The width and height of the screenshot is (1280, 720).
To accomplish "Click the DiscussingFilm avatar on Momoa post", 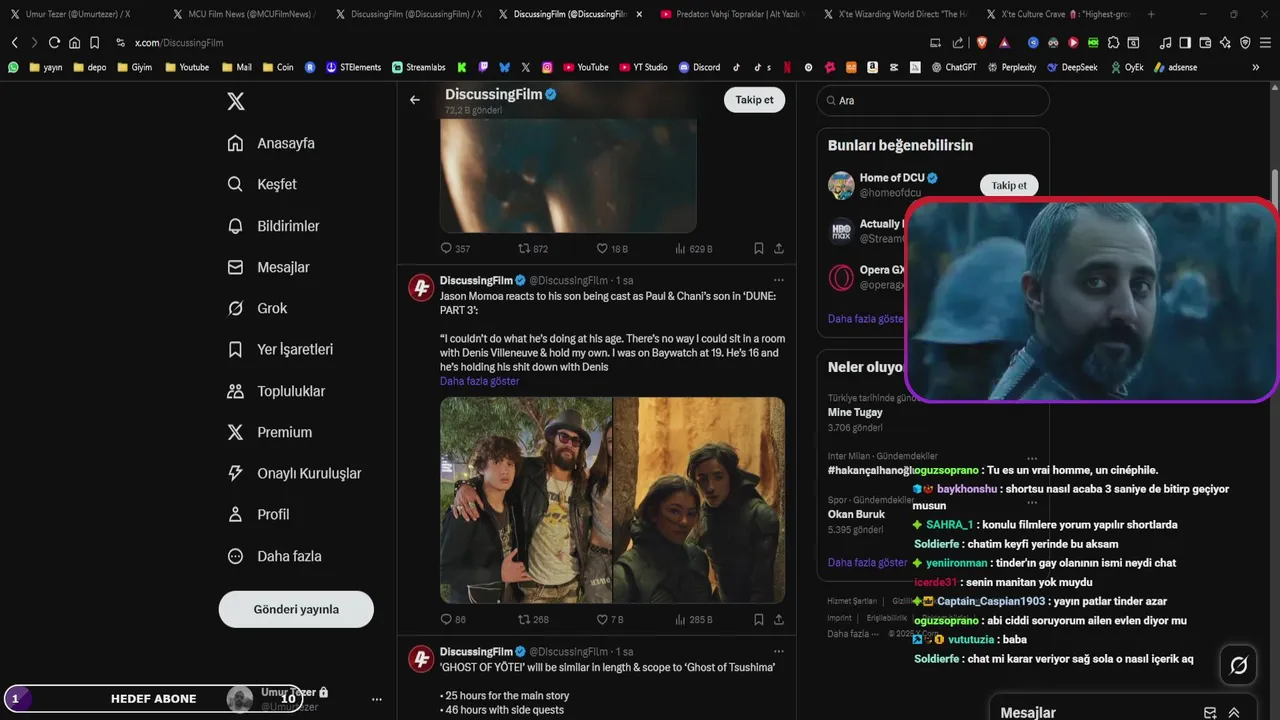I will pos(421,287).
